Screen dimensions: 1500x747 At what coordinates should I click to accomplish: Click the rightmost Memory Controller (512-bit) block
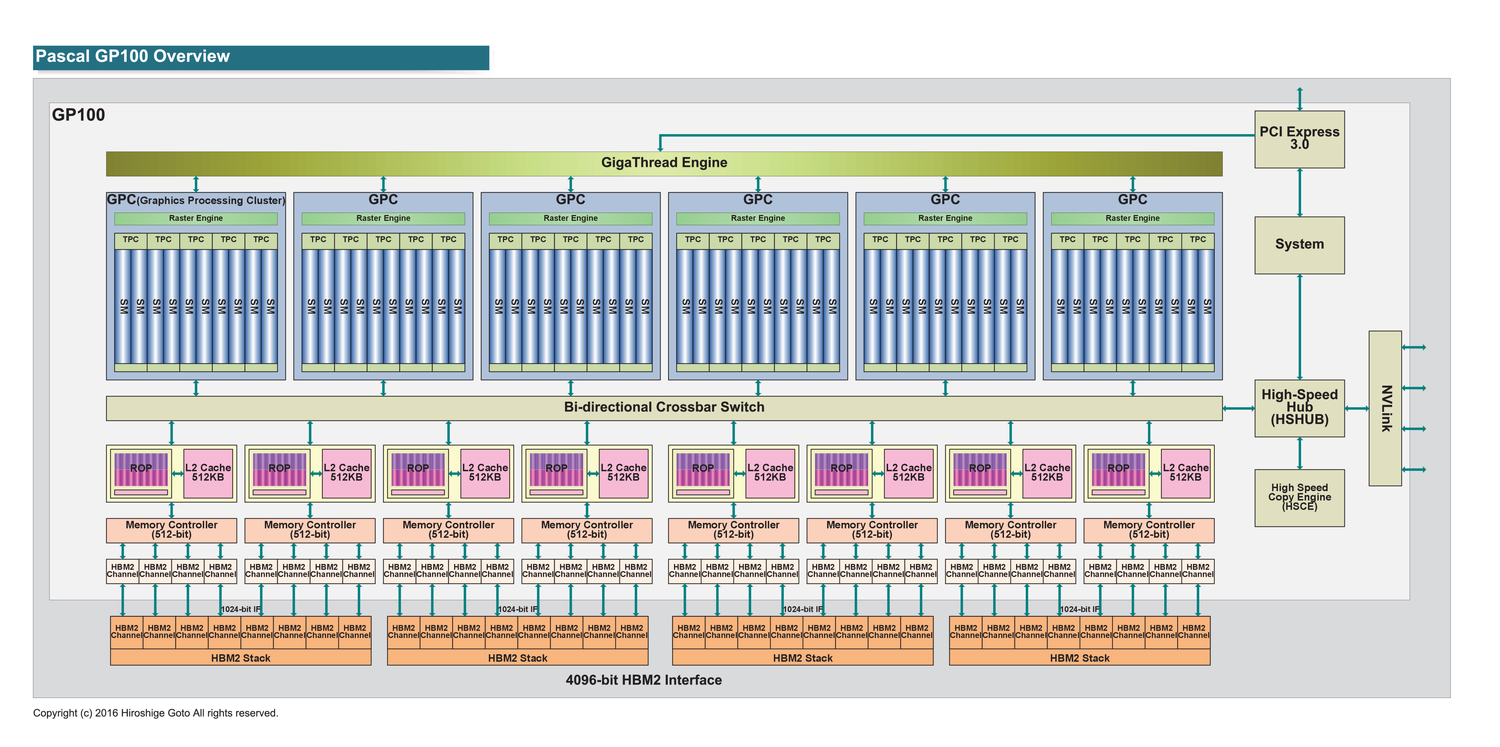click(1149, 530)
